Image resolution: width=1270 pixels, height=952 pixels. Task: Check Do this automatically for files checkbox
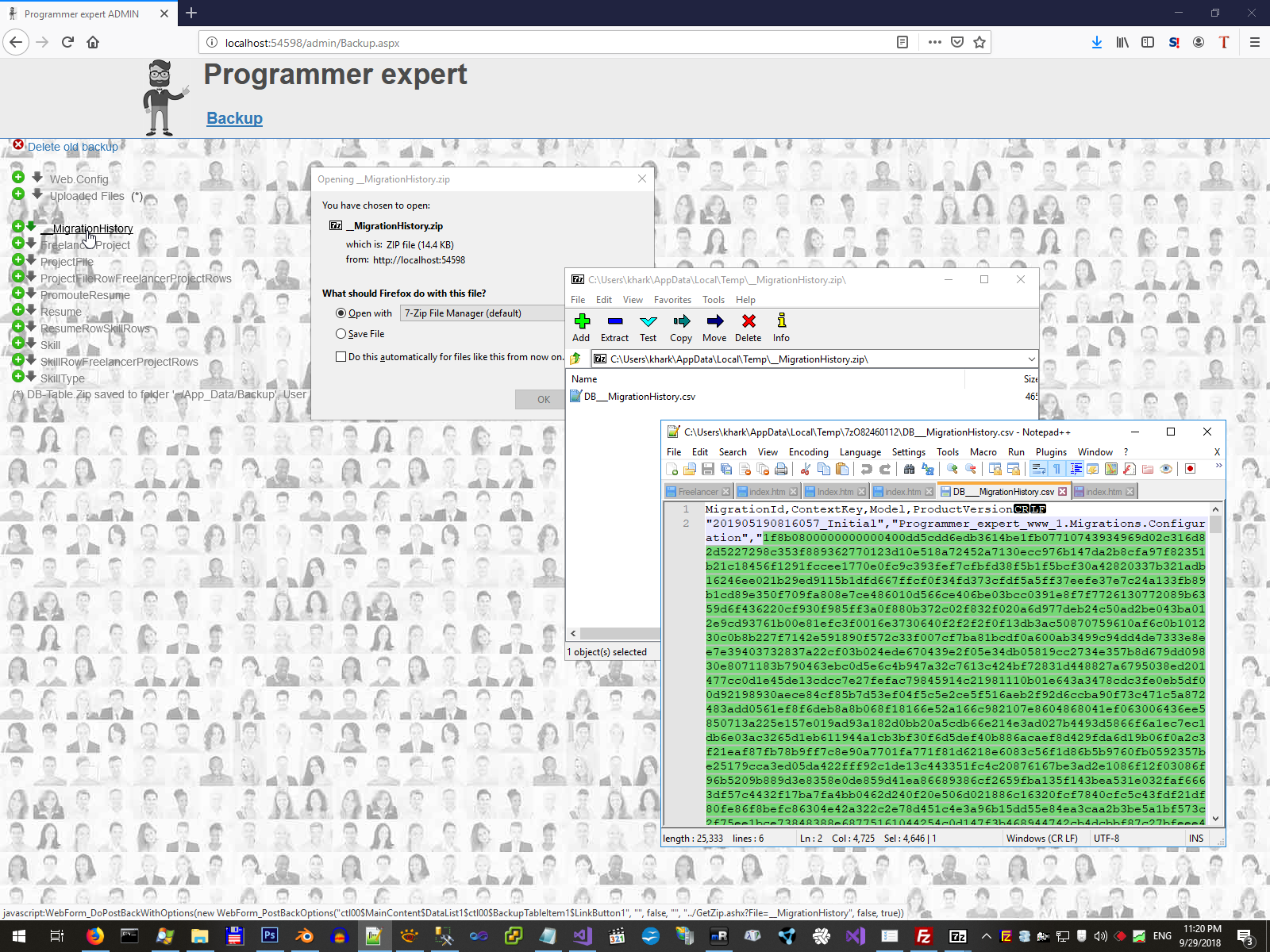[x=341, y=356]
